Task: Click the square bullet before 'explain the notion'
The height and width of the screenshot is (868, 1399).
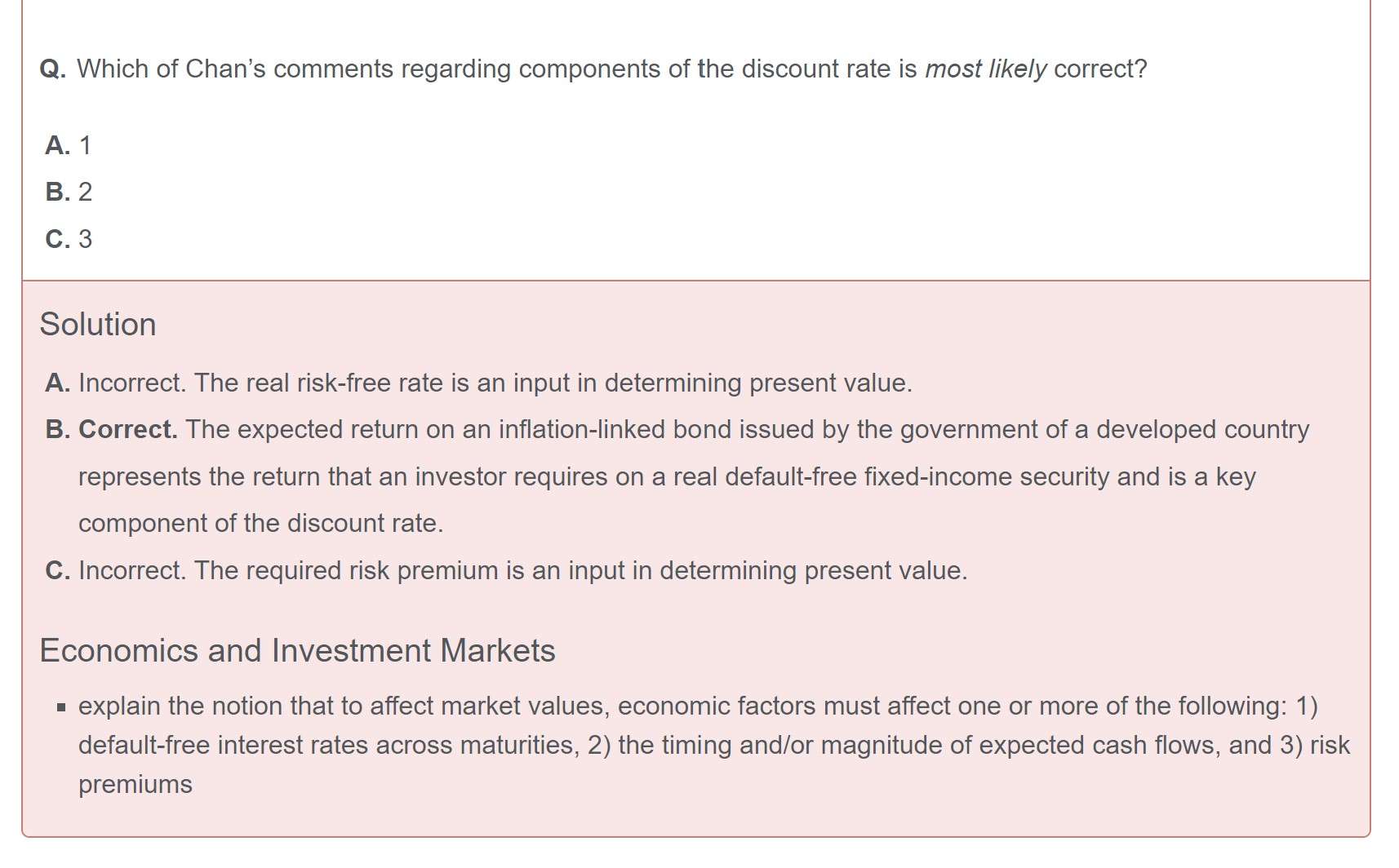Action: 61,707
